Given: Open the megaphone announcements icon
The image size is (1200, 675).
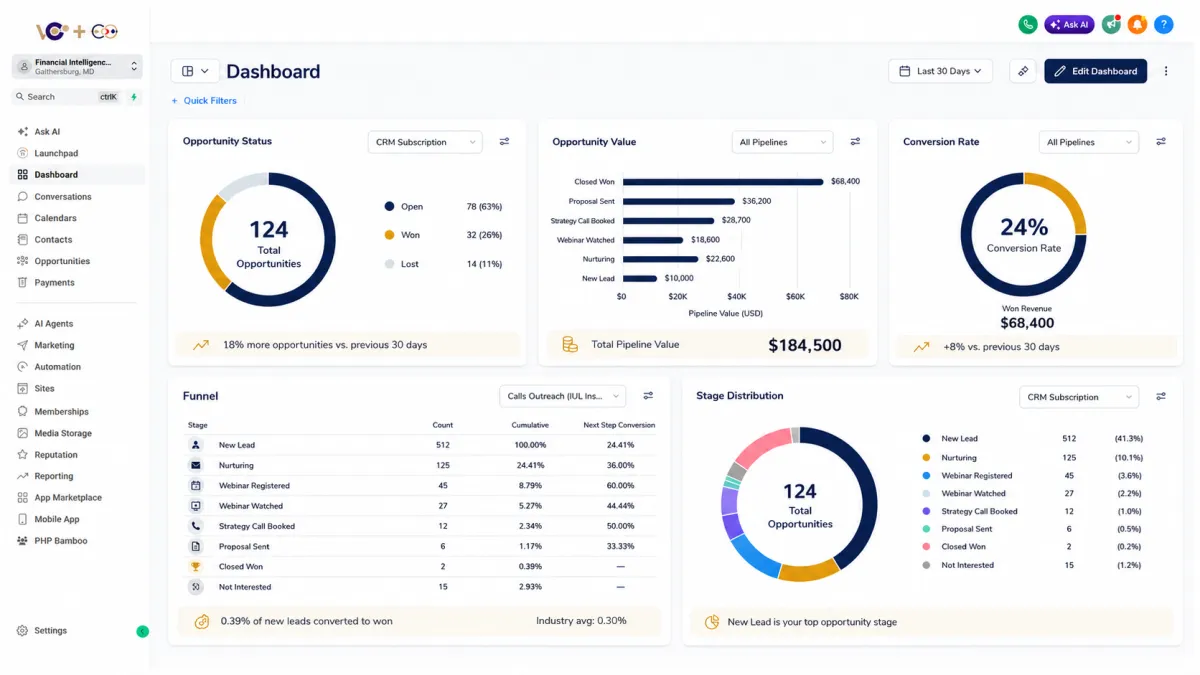Looking at the screenshot, I should tap(1111, 25).
